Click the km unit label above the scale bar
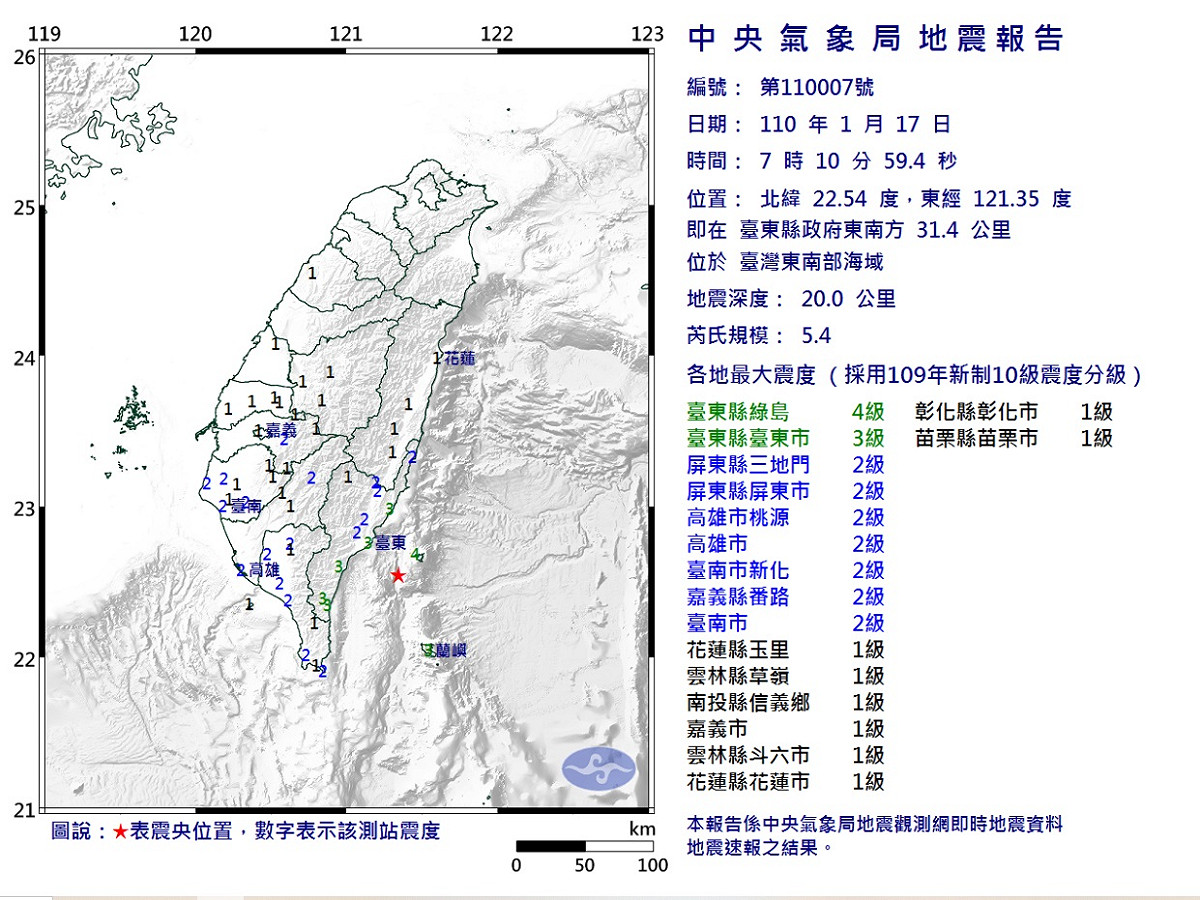 642,829
